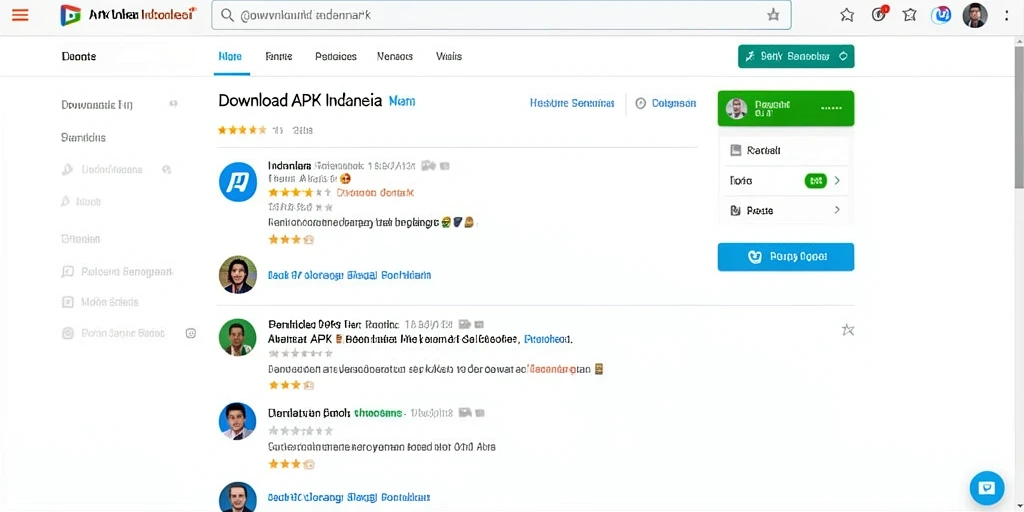1024x512 pixels.
Task: Click the clock icon before Colgnsen
Action: tap(641, 103)
